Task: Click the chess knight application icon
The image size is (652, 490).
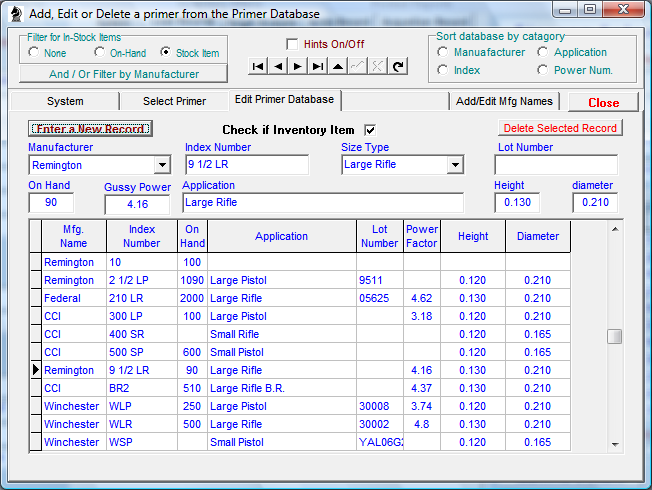Action: tap(16, 14)
